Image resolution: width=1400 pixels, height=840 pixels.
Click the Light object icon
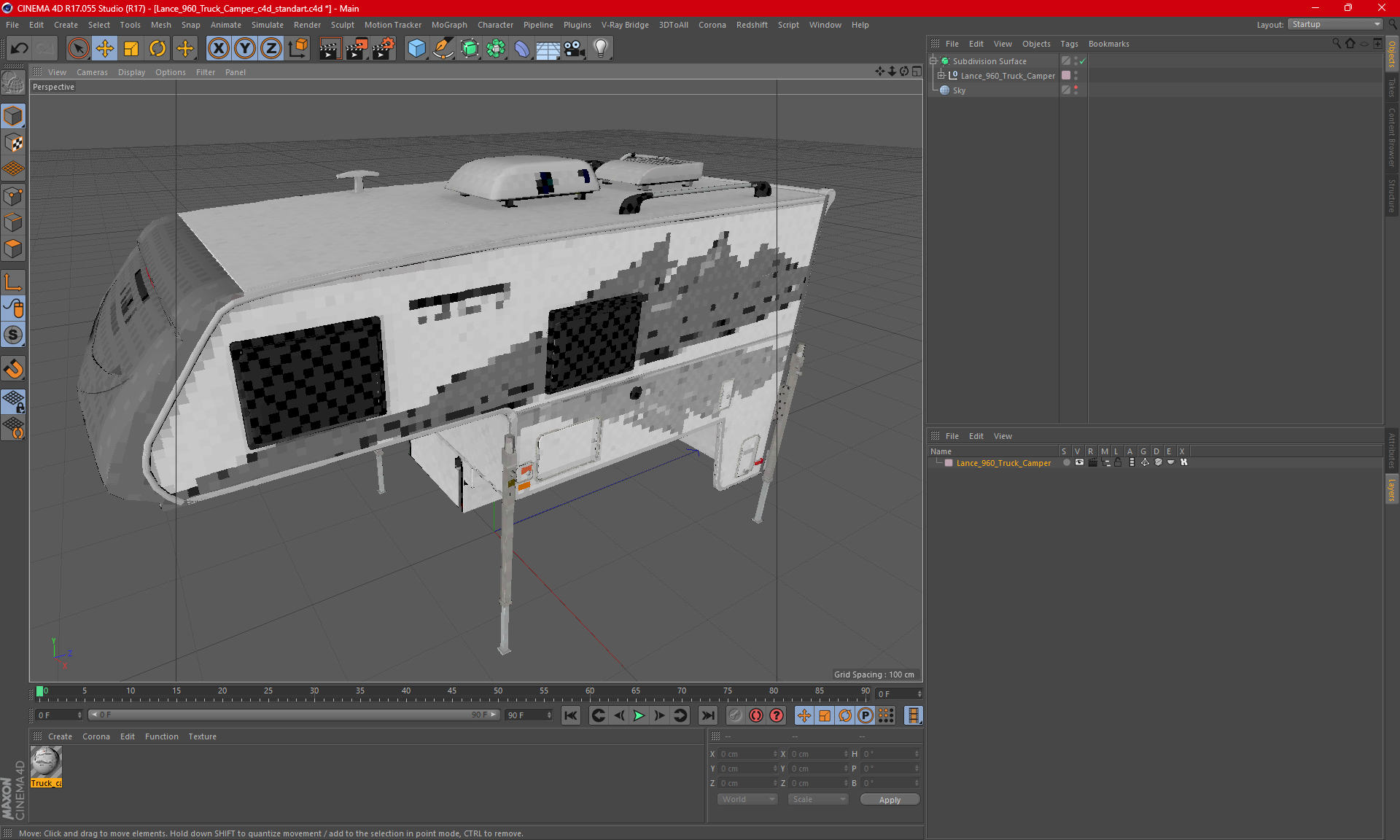click(600, 48)
